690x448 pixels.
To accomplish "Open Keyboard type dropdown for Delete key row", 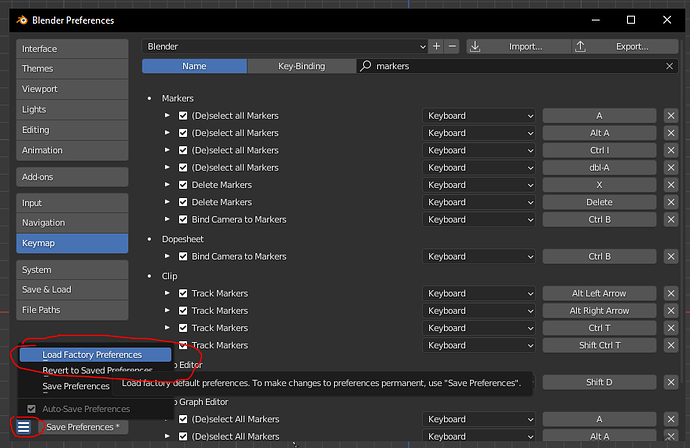I will 479,202.
